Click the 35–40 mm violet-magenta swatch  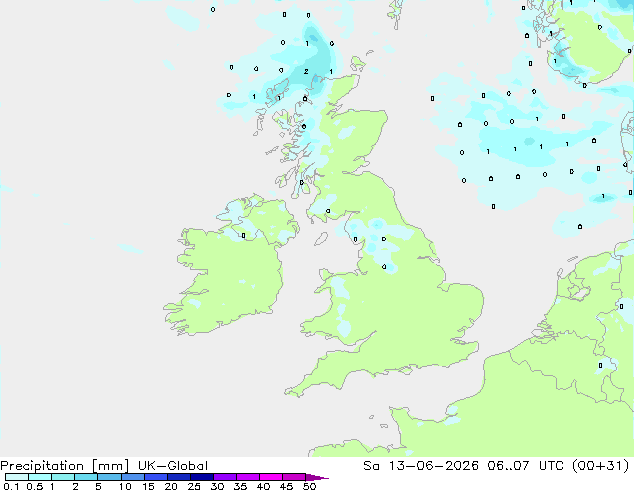coord(247,477)
